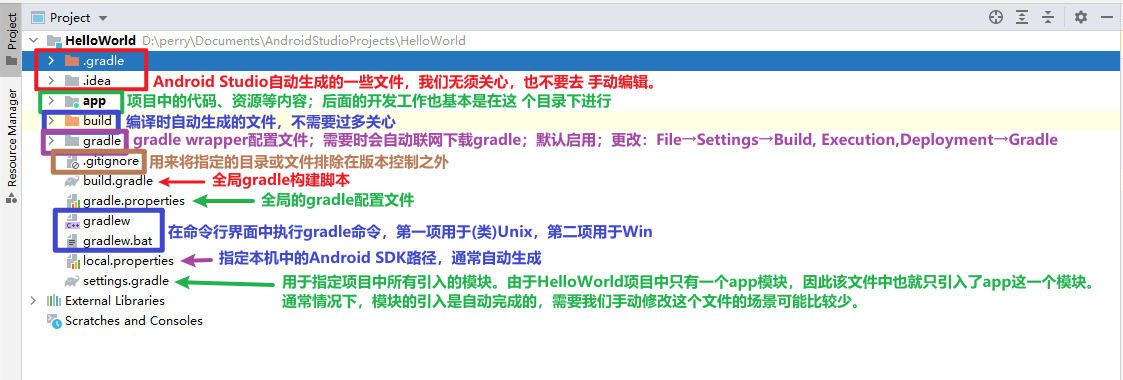Select 'External Libraries' label
This screenshot has width=1123, height=380.
pyautogui.click(x=115, y=301)
